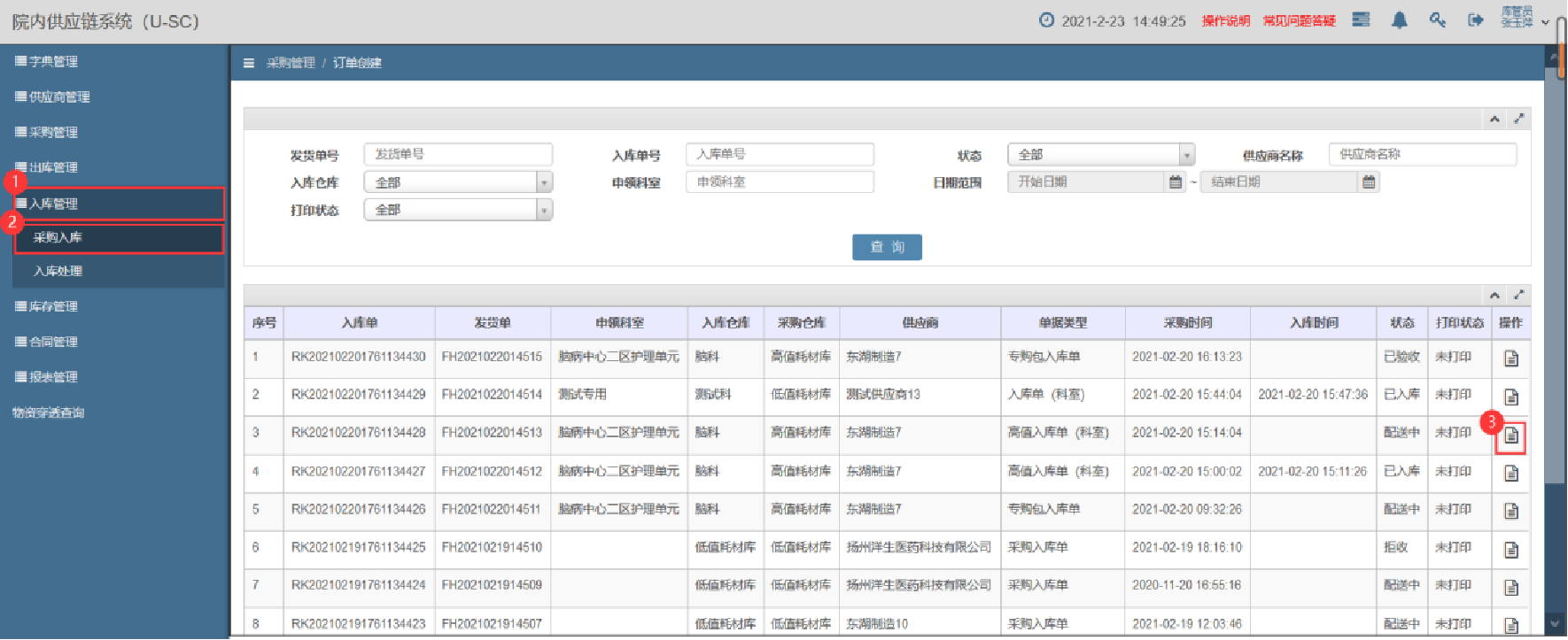Open the 打印状态 dropdown

[458, 210]
